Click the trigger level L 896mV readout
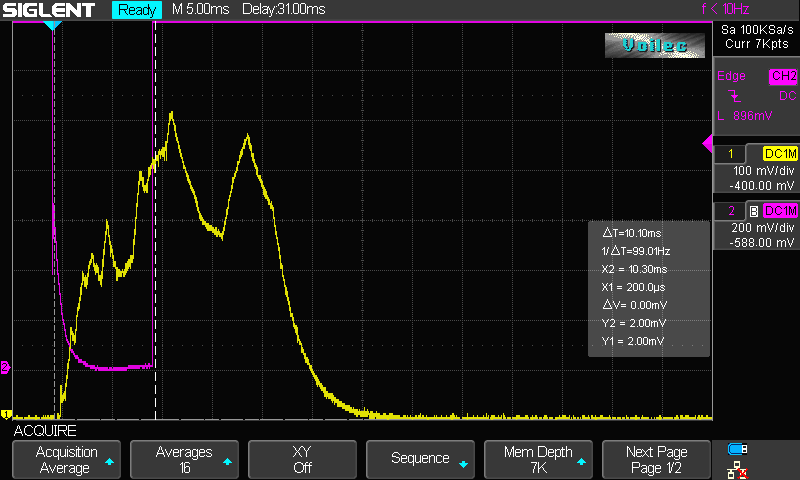This screenshot has width=800, height=480. (x=745, y=116)
